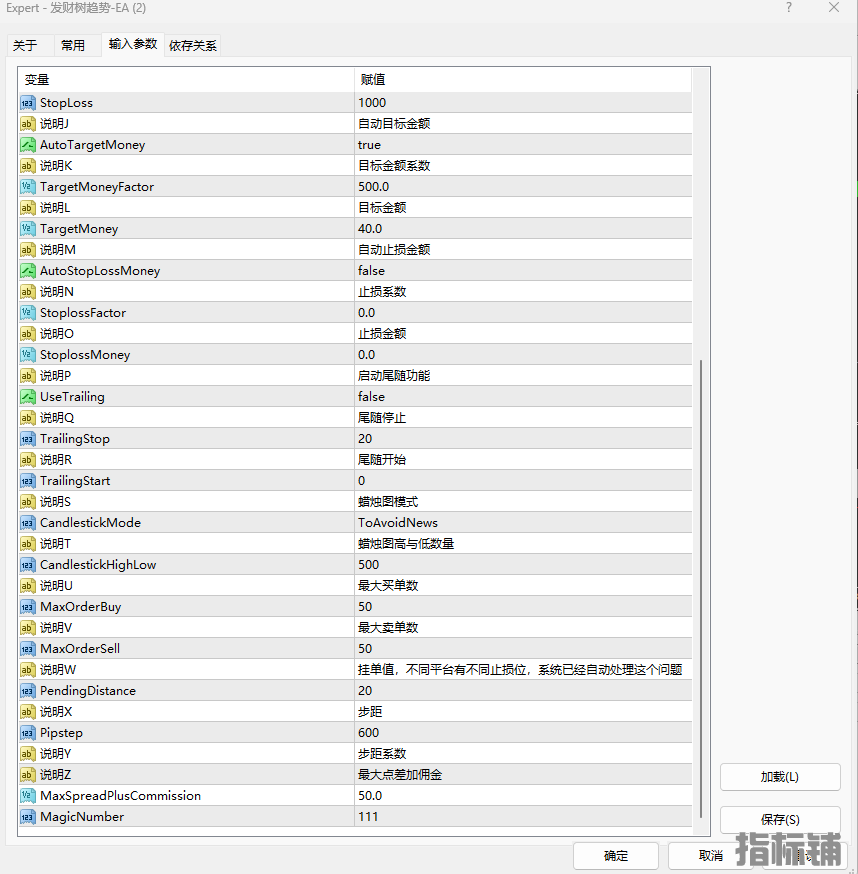Open the 依存关系 tab
This screenshot has width=858, height=874.
coord(192,46)
